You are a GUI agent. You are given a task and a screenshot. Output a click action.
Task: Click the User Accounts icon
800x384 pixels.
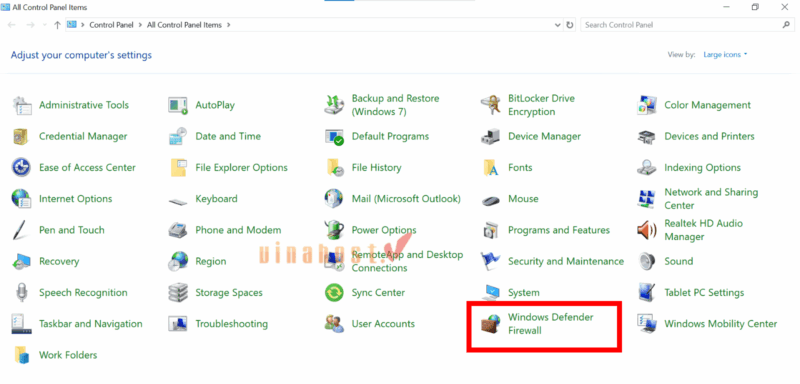click(334, 324)
